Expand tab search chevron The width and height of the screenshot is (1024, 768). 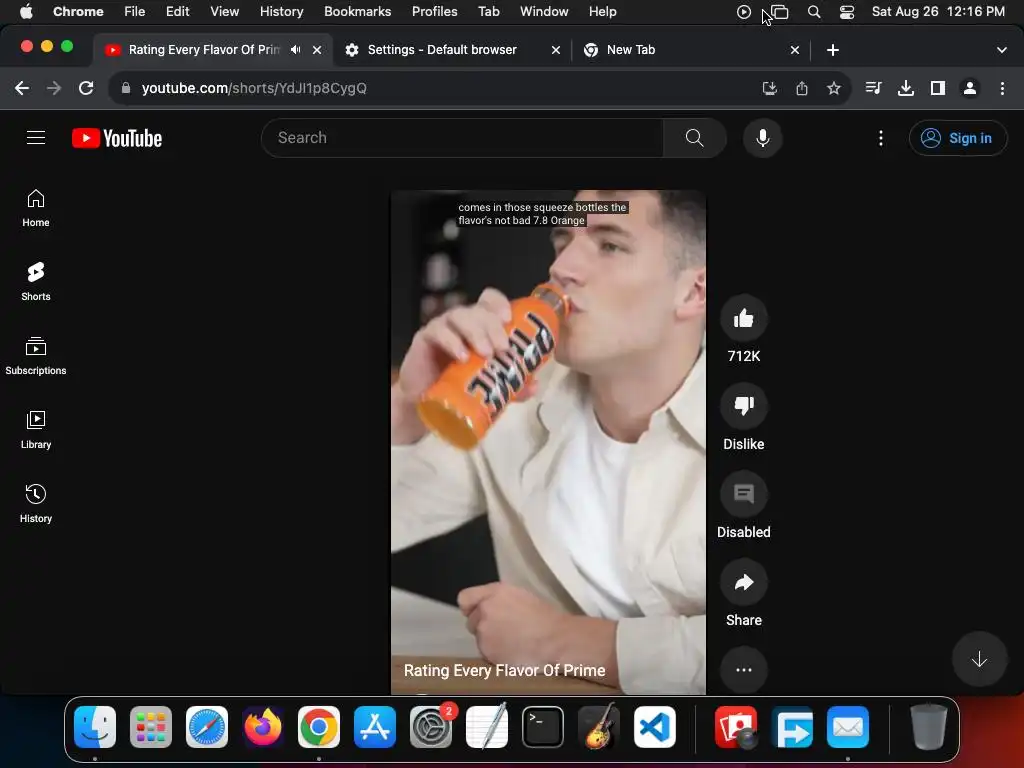coord(1001,50)
